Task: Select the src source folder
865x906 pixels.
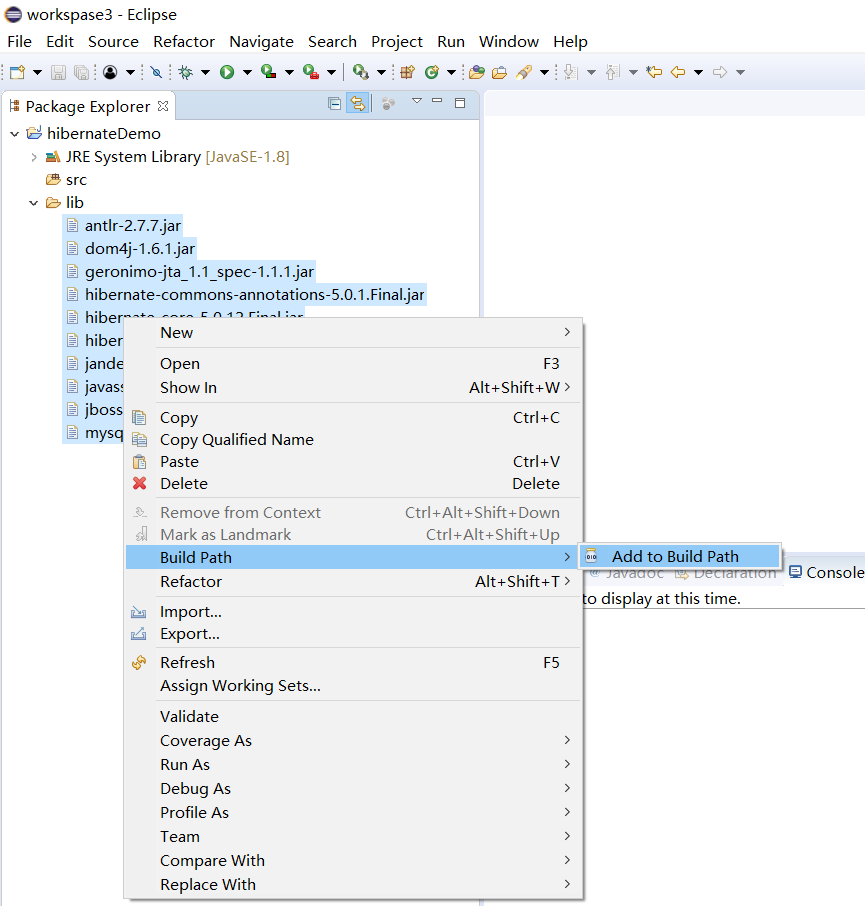Action: point(76,180)
